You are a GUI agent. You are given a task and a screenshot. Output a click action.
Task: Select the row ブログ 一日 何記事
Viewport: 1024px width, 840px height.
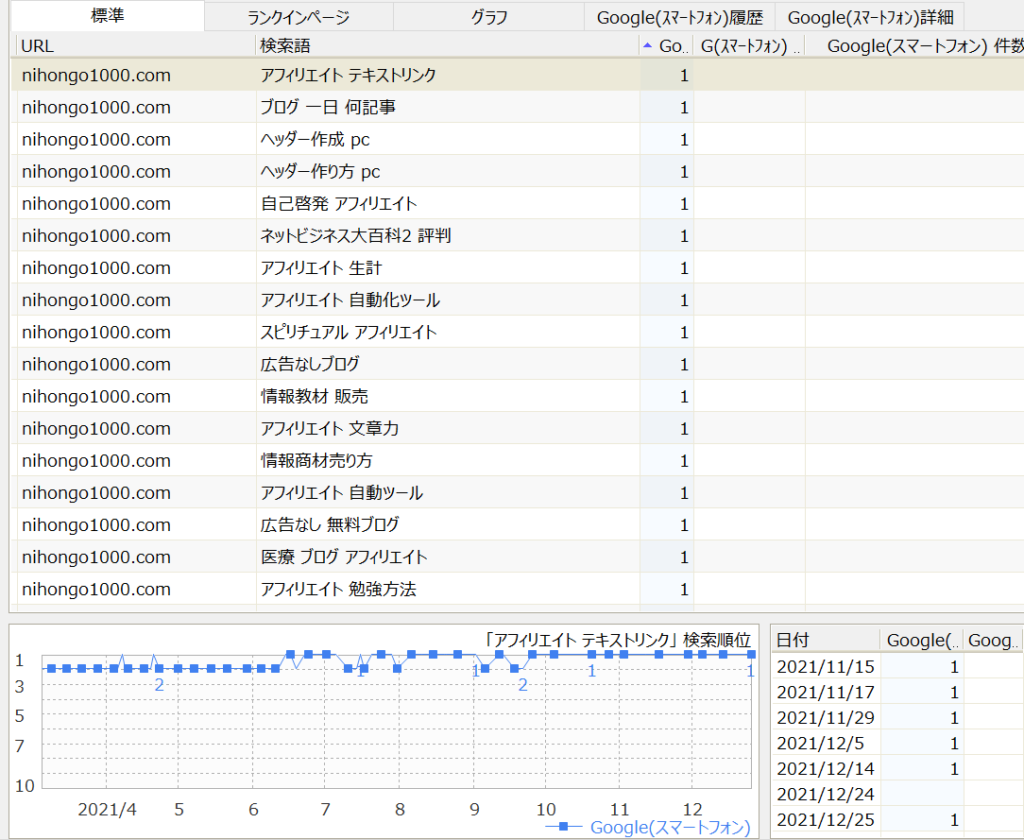(517, 107)
